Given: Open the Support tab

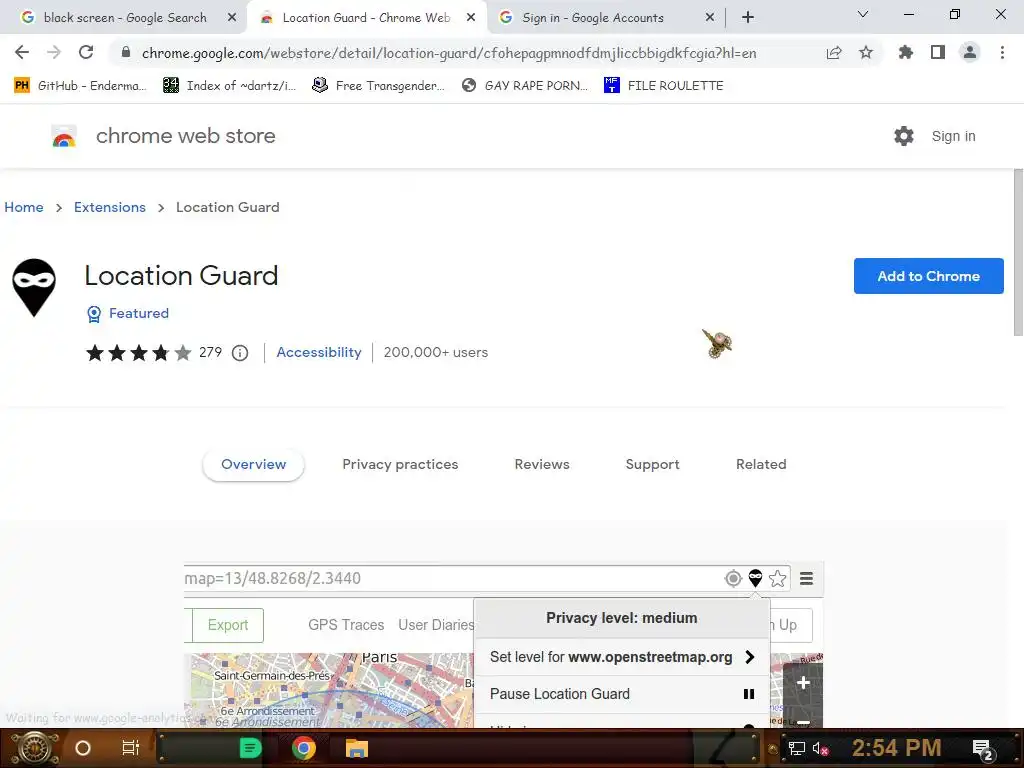Looking at the screenshot, I should coord(652,464).
